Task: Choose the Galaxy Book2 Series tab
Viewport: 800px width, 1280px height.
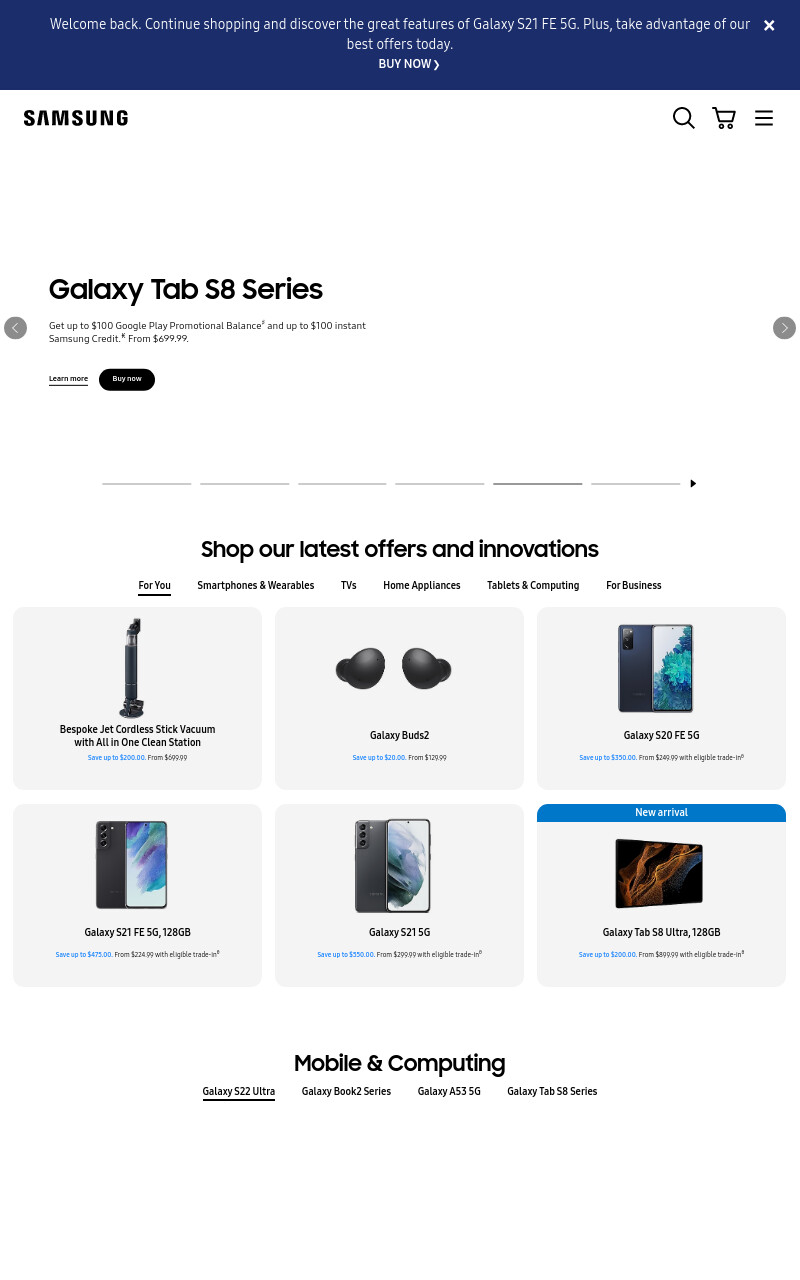Action: 346,1092
